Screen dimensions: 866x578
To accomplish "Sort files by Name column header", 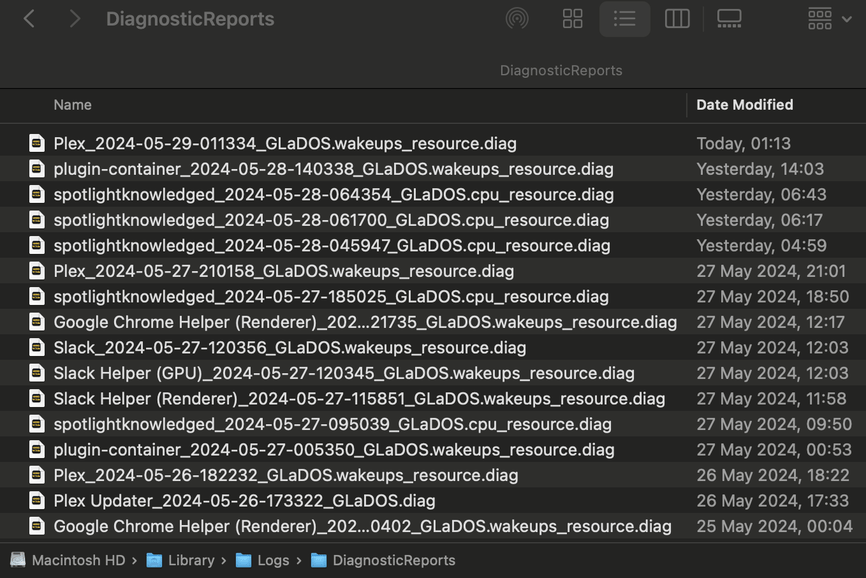I will click(x=73, y=105).
